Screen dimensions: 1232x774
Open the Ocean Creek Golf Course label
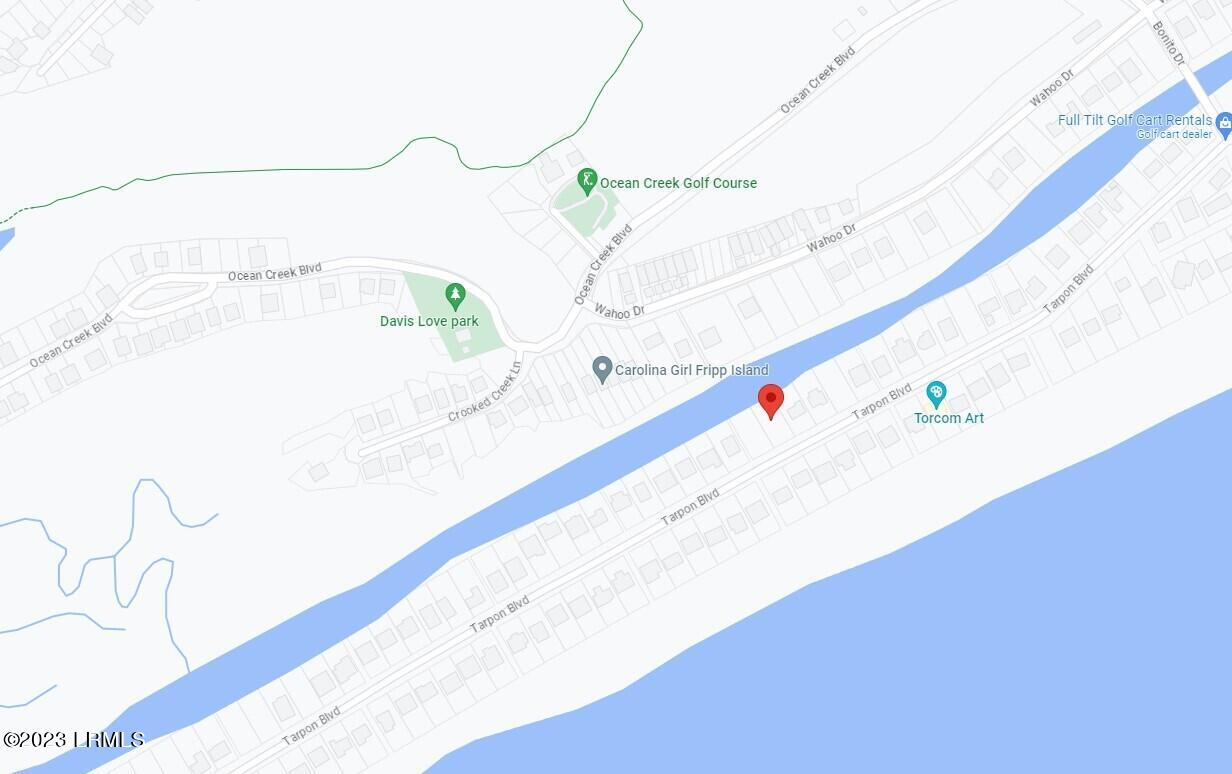[678, 183]
